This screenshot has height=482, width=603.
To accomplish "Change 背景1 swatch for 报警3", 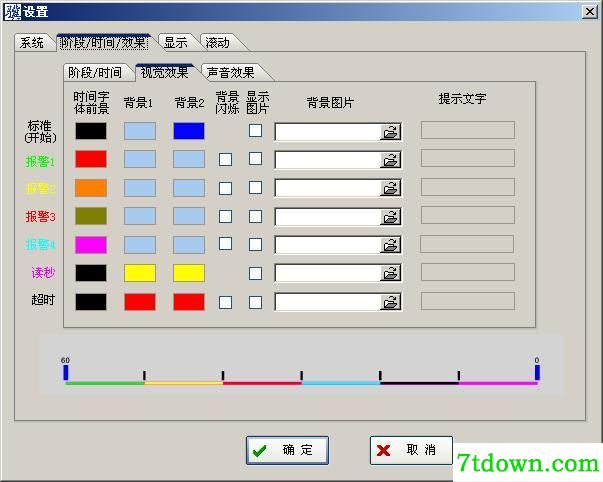I will click(x=140, y=216).
